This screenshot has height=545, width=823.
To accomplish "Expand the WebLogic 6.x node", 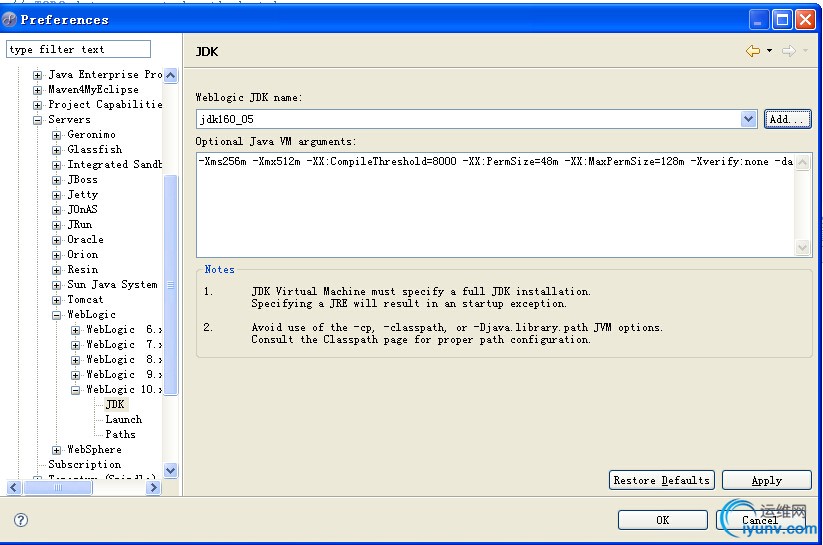I will pos(75,330).
